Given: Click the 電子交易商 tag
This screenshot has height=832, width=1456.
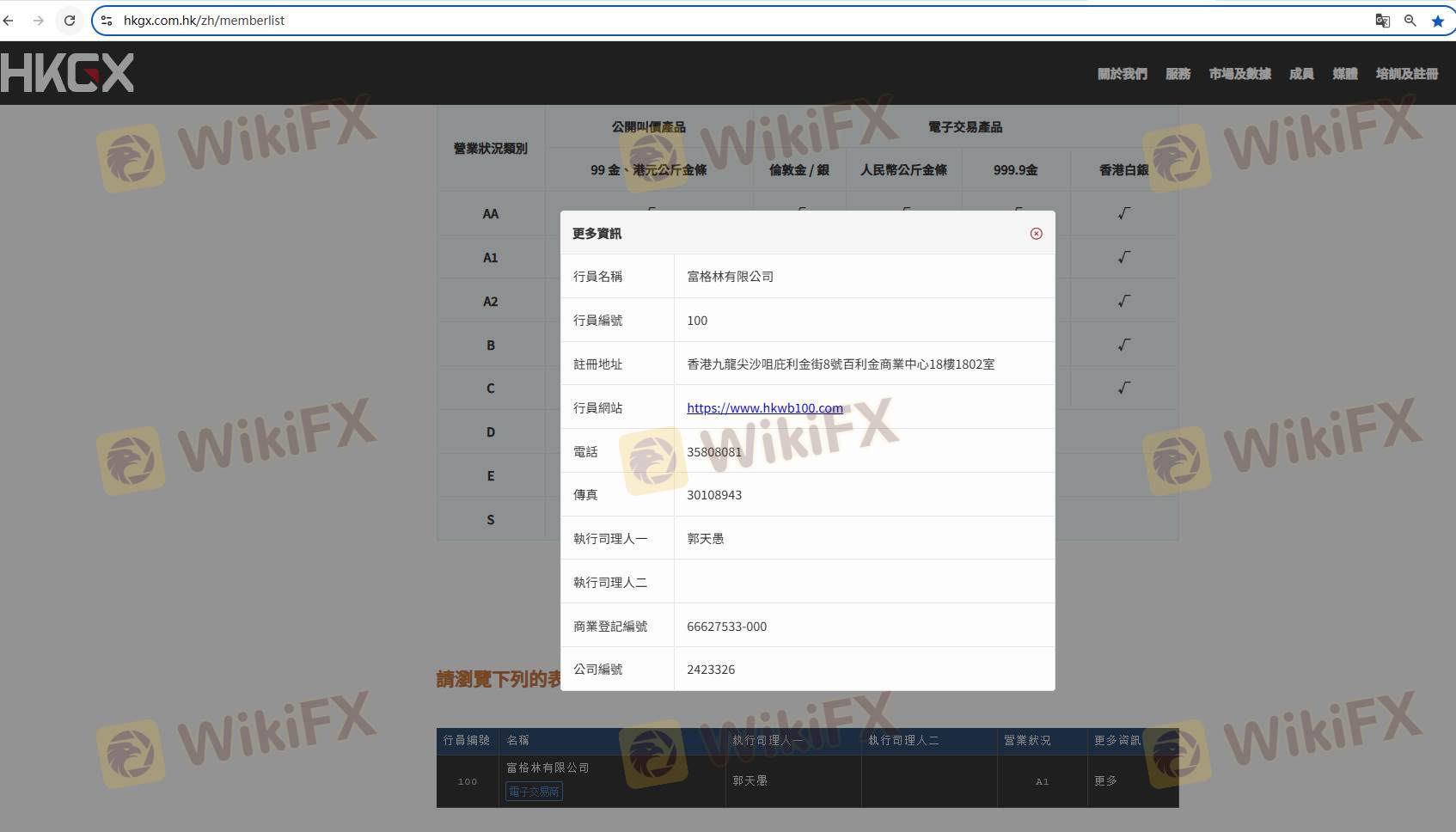Looking at the screenshot, I should click(534, 792).
